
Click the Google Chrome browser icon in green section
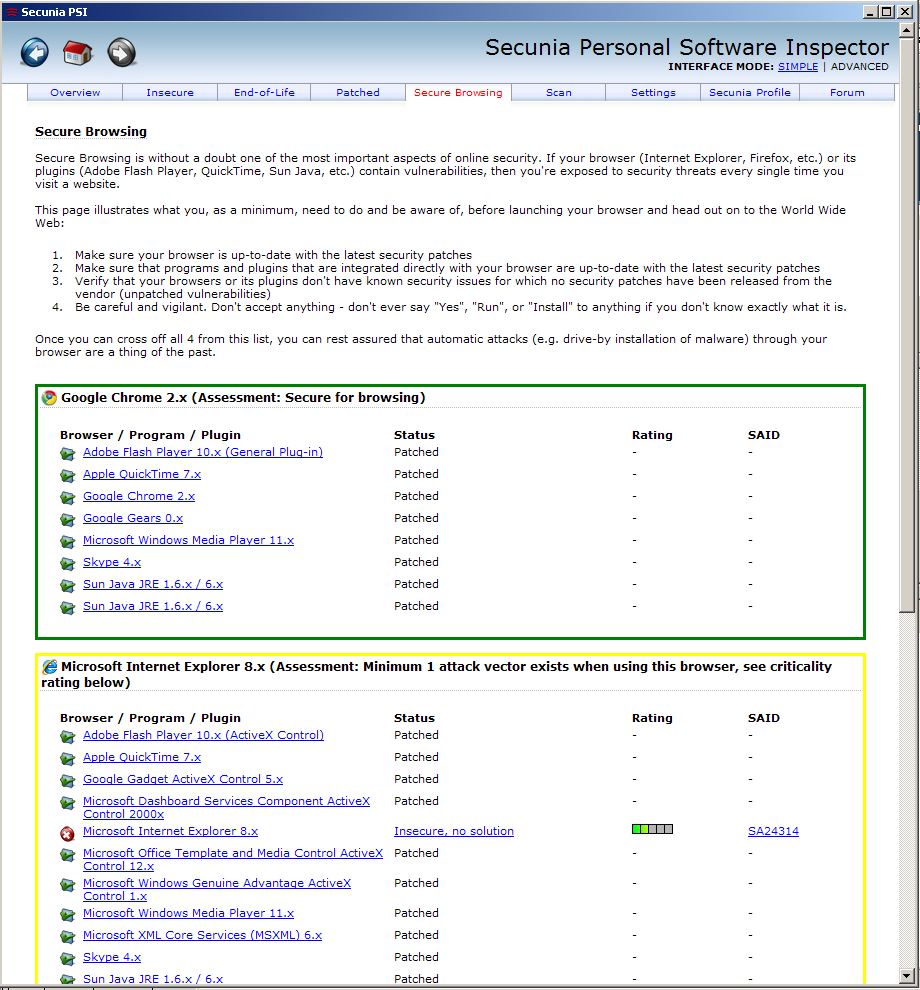coord(49,398)
